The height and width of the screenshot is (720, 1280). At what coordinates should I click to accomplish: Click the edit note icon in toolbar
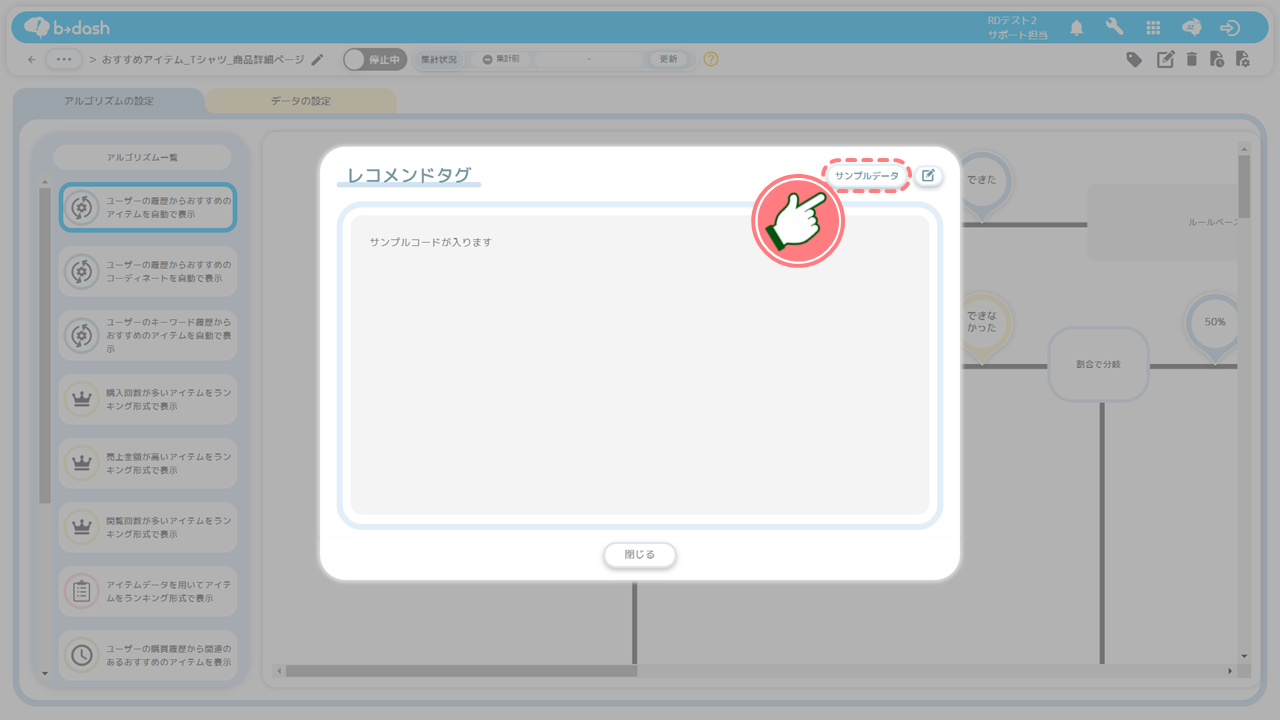[x=1165, y=59]
